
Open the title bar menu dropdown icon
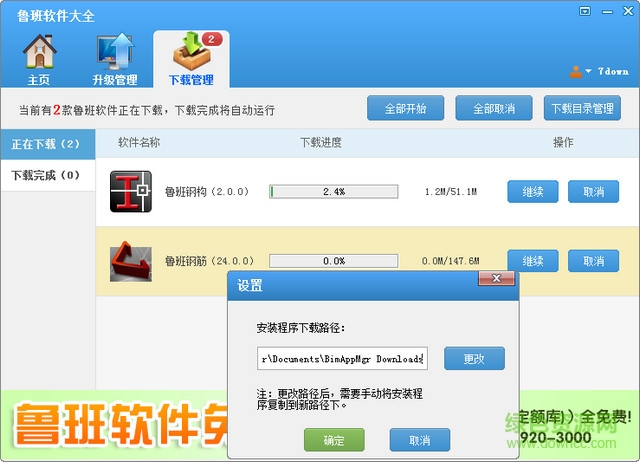coord(585,11)
